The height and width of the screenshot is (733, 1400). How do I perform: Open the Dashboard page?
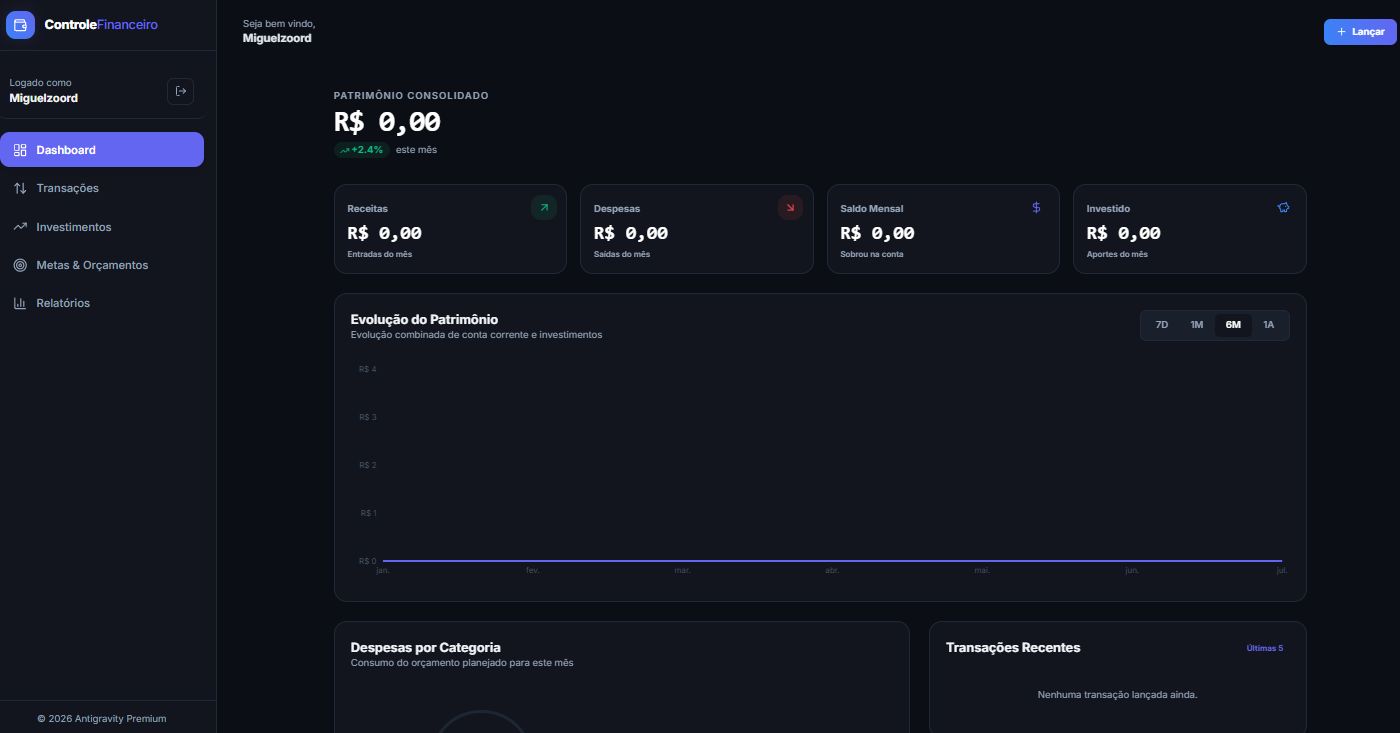[x=102, y=150]
